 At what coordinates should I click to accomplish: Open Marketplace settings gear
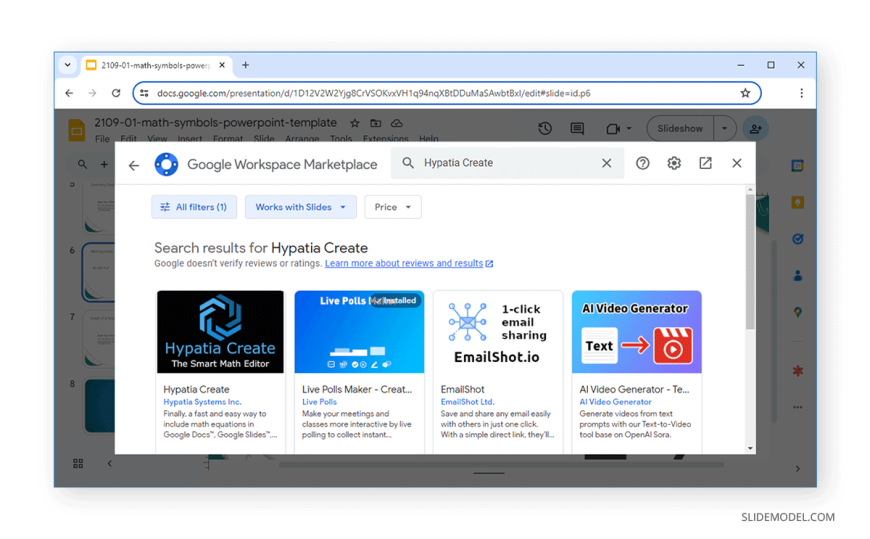click(674, 163)
